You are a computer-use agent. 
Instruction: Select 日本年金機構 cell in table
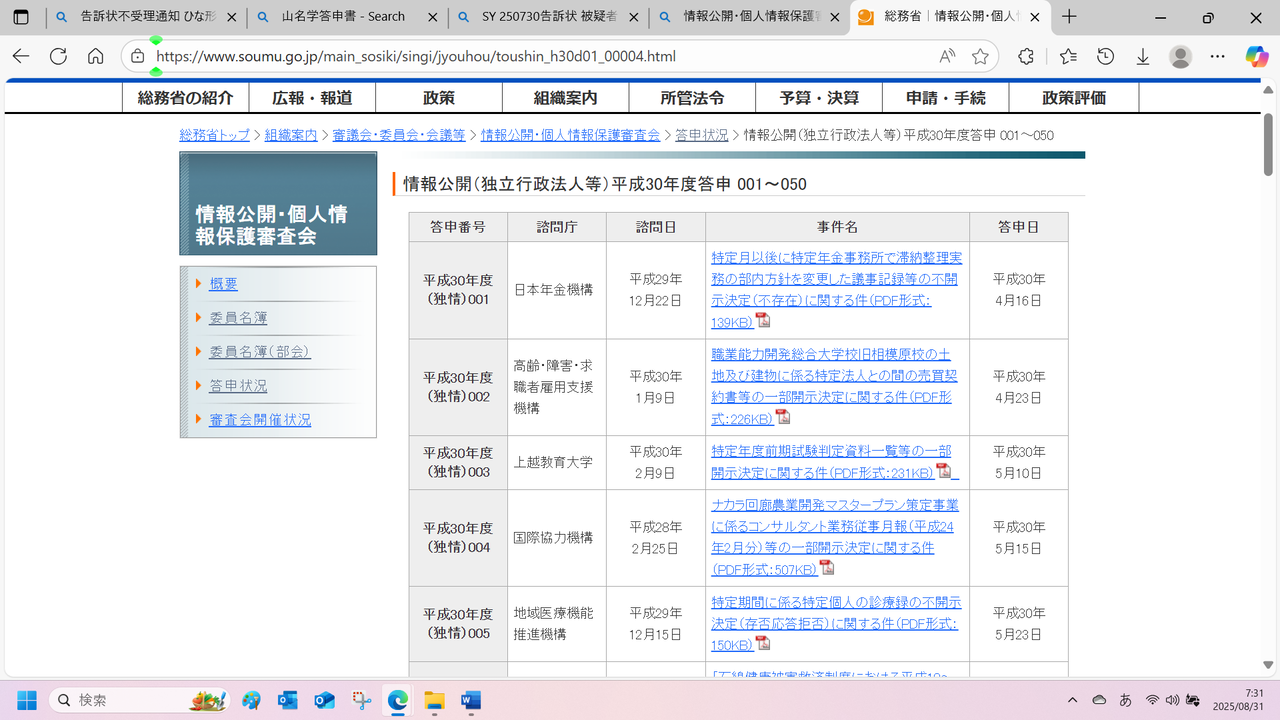(x=557, y=290)
